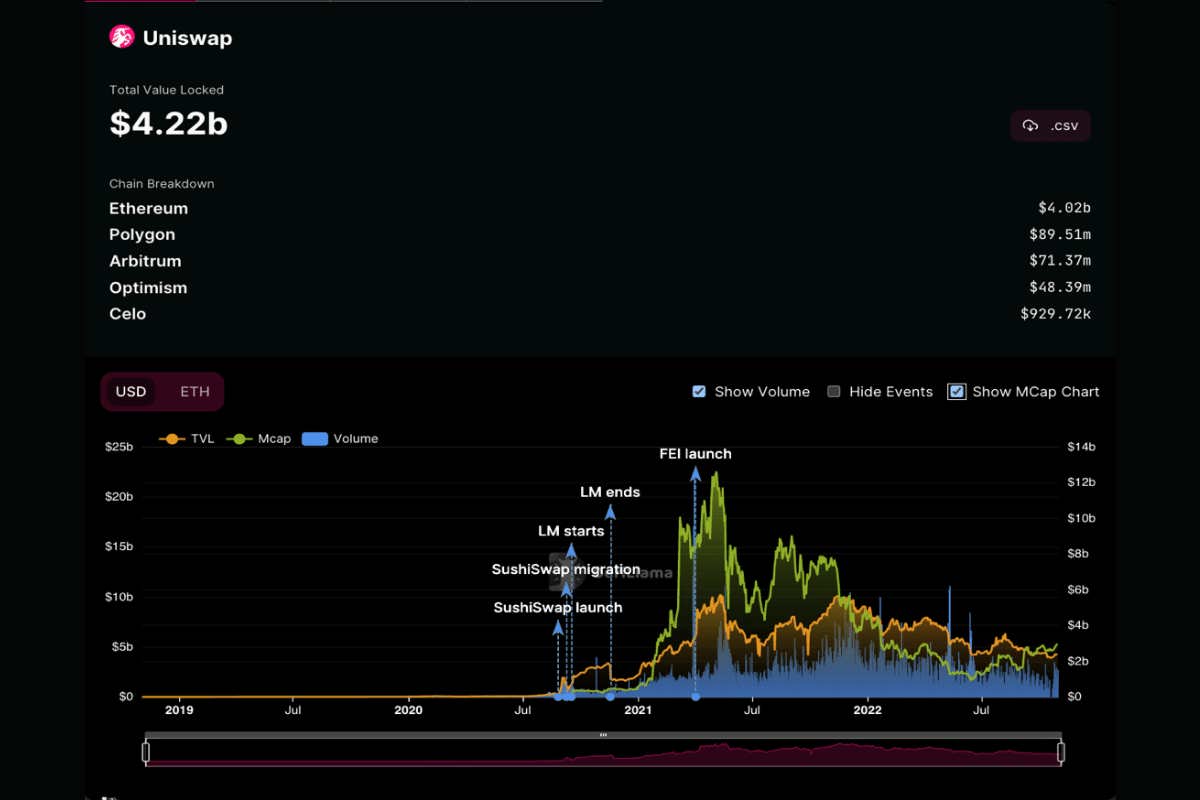Image resolution: width=1200 pixels, height=800 pixels.
Task: Click the 2022 x-axis label
Action: coord(867,710)
